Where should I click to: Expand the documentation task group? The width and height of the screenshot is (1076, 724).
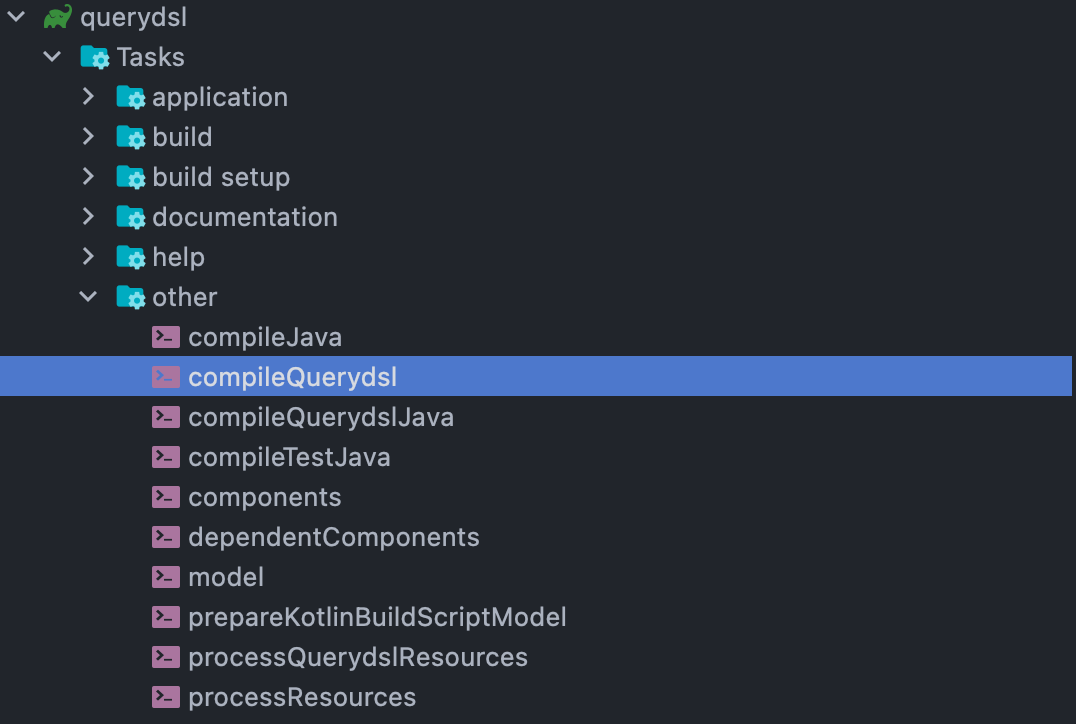(x=88, y=216)
